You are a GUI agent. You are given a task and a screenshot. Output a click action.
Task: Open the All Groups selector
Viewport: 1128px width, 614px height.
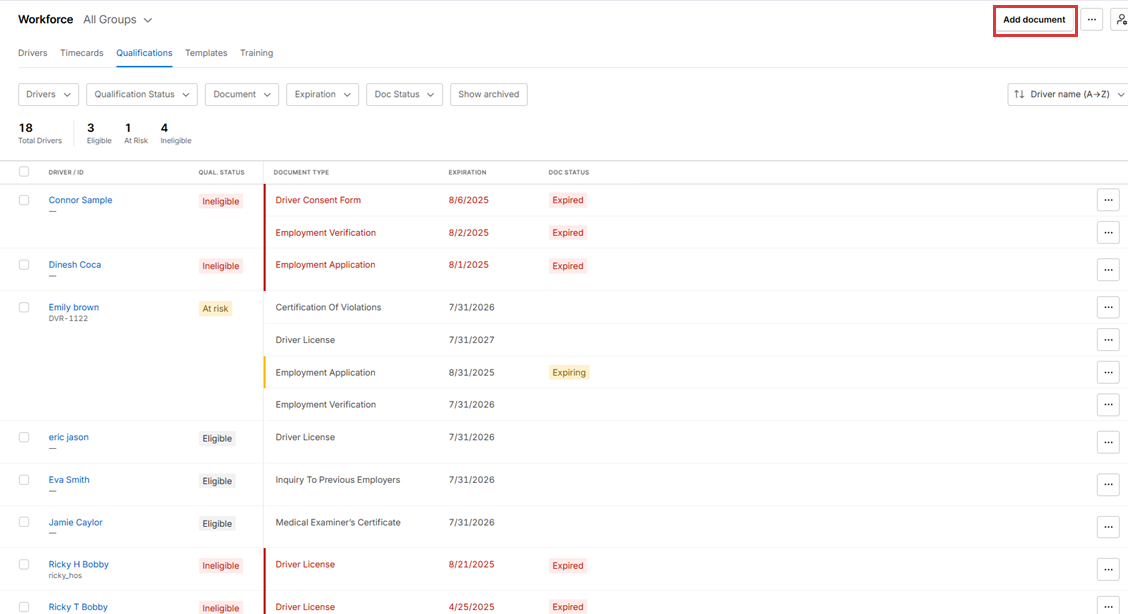click(x=118, y=20)
